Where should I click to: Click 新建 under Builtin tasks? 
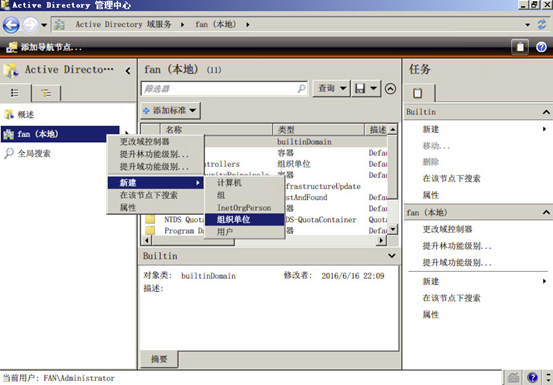431,129
